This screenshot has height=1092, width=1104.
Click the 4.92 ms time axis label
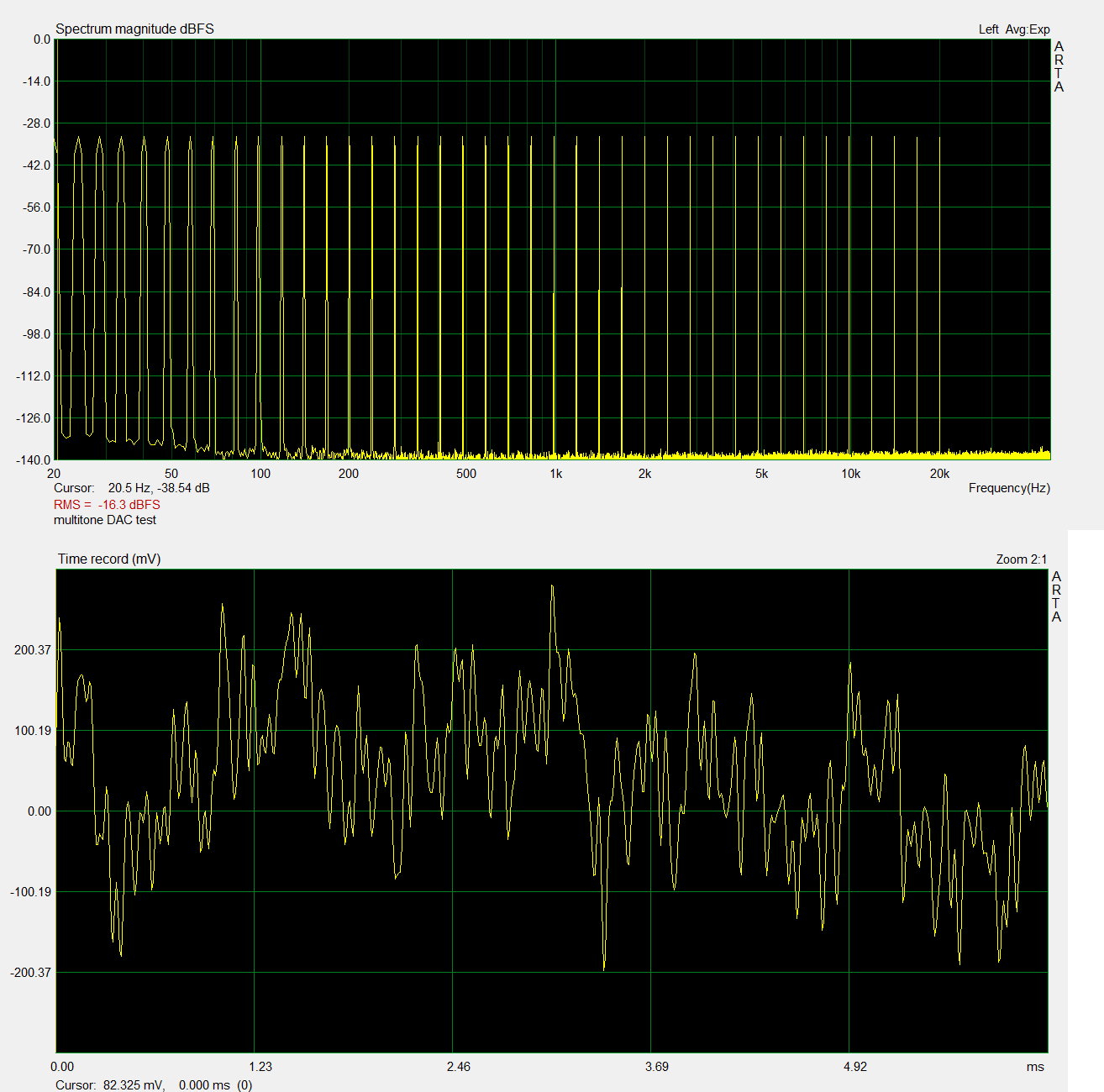(855, 1067)
